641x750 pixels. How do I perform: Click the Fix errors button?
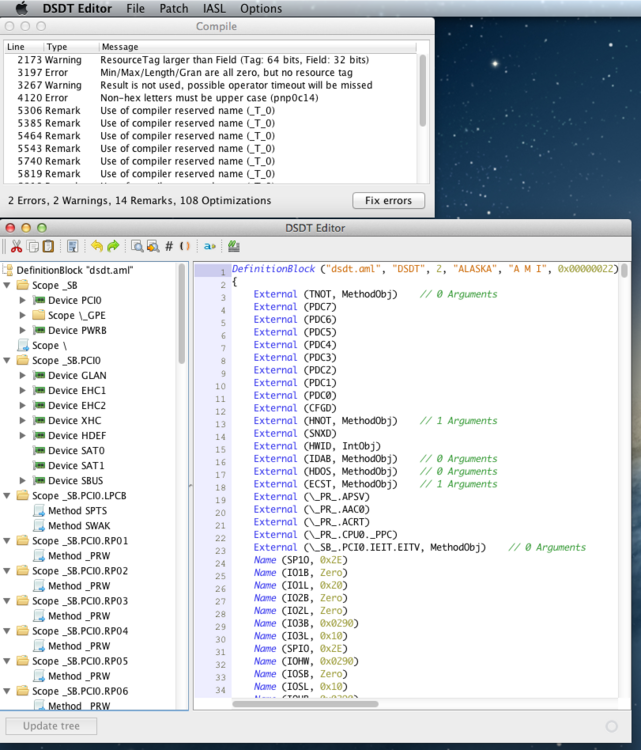388,200
